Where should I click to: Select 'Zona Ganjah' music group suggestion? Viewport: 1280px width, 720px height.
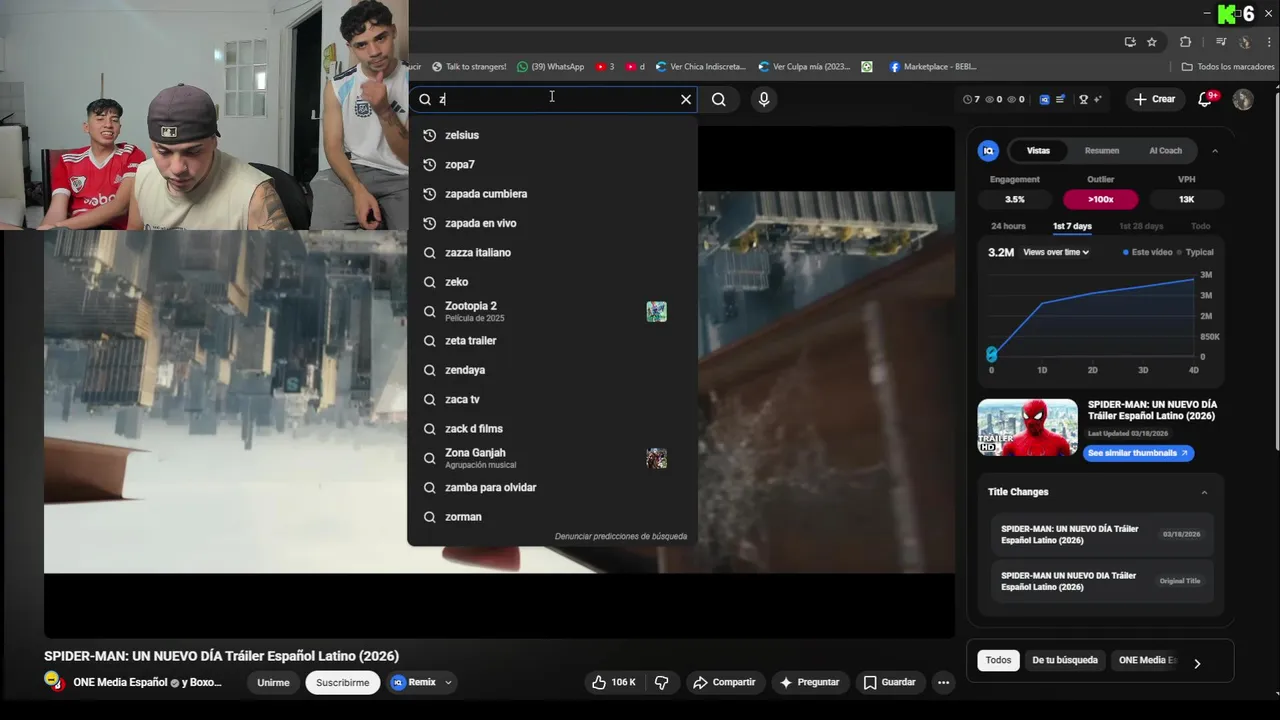pos(552,458)
